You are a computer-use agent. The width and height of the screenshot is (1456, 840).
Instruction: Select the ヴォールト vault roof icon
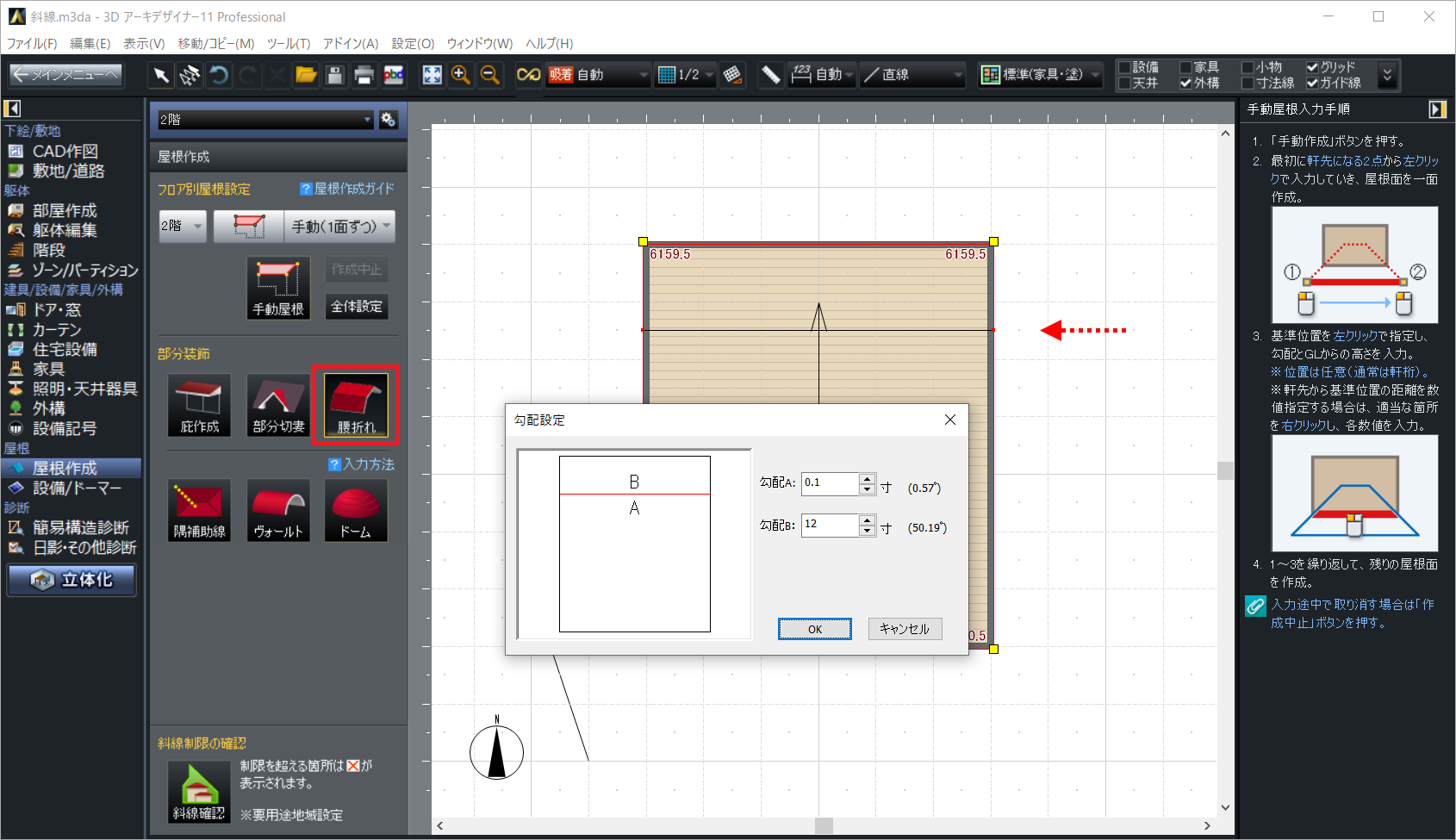tap(277, 509)
